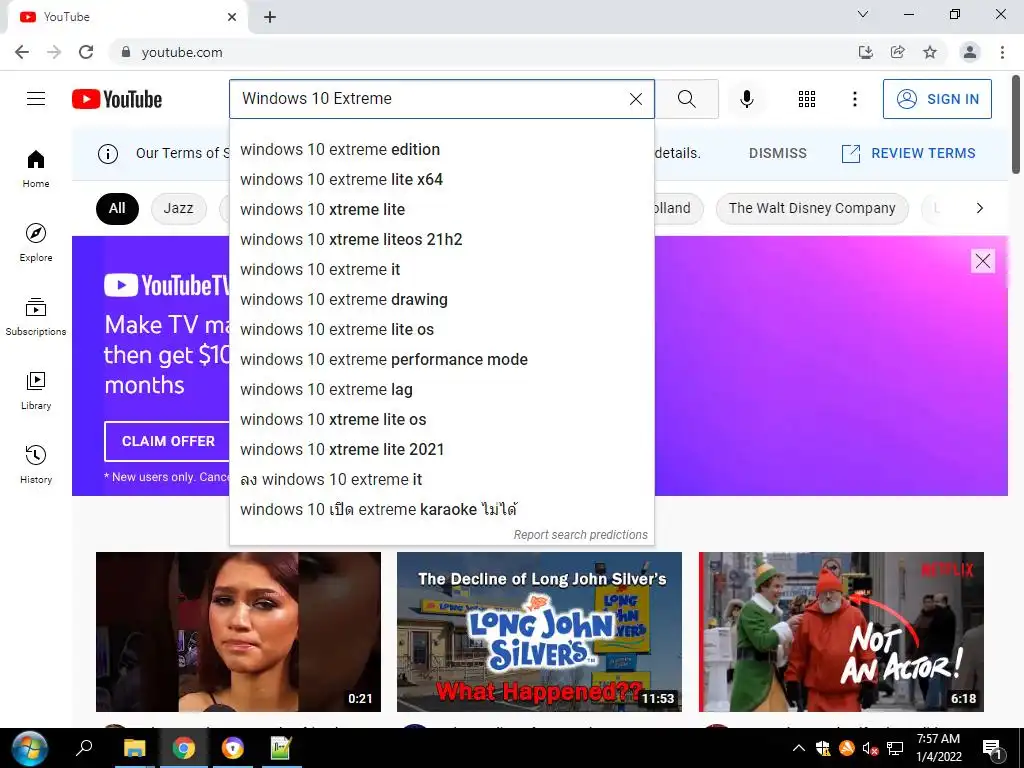Viewport: 1024px width, 768px height.
Task: Select the Jazz category chip
Action: tap(178, 208)
